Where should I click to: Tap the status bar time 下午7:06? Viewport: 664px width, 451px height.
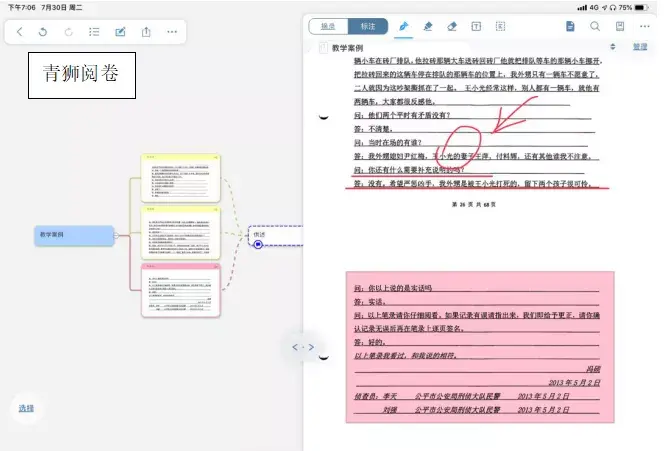click(x=22, y=8)
